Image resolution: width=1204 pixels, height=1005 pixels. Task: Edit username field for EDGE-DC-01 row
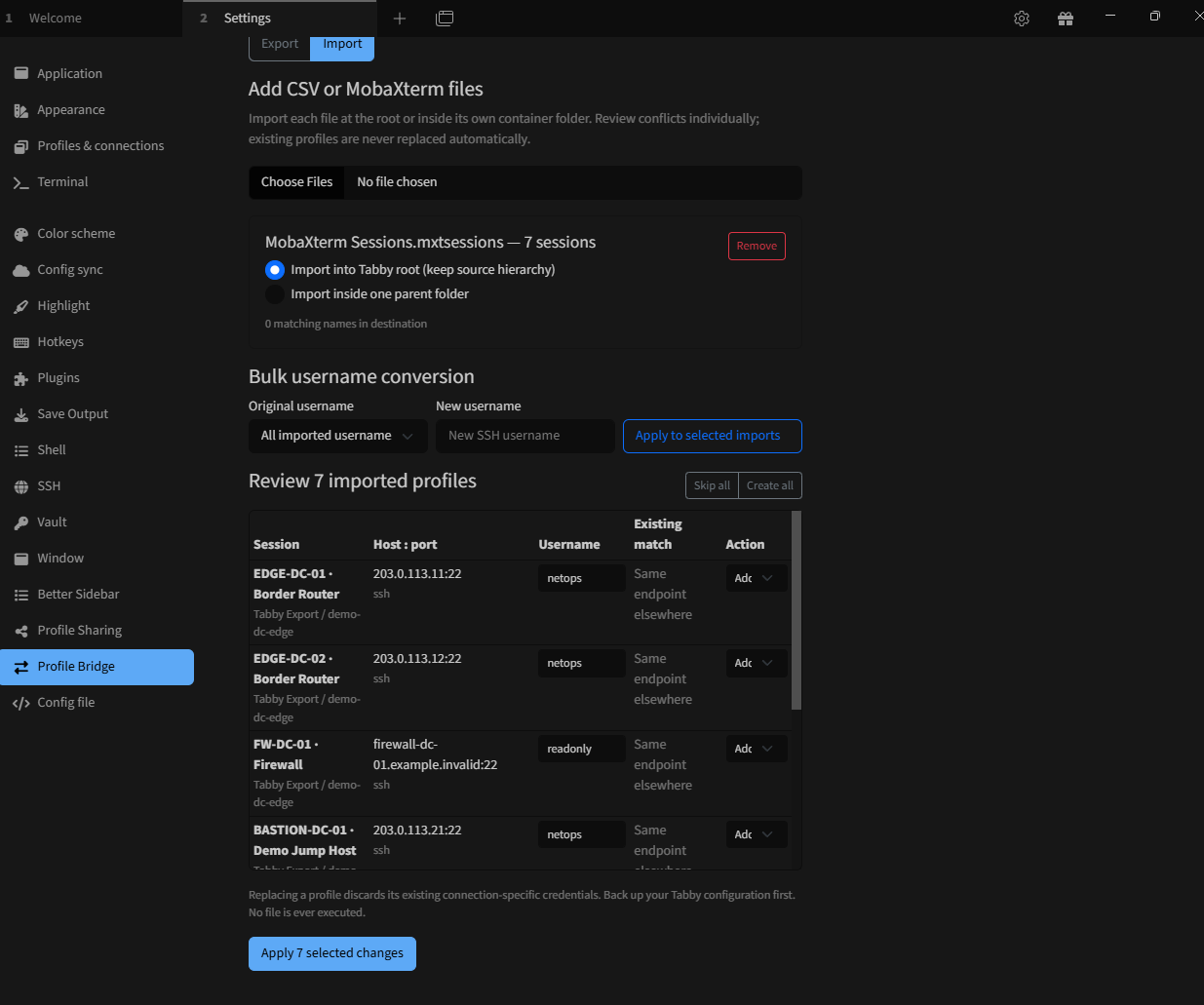(x=582, y=578)
